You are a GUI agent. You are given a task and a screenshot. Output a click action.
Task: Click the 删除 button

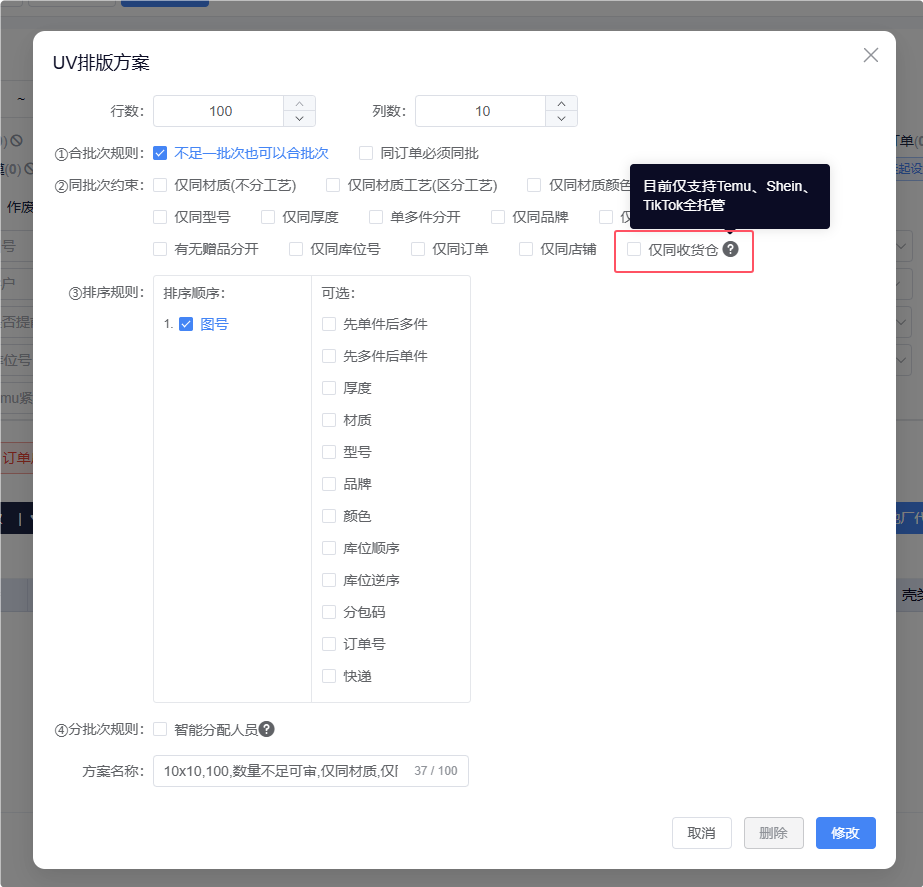[773, 833]
